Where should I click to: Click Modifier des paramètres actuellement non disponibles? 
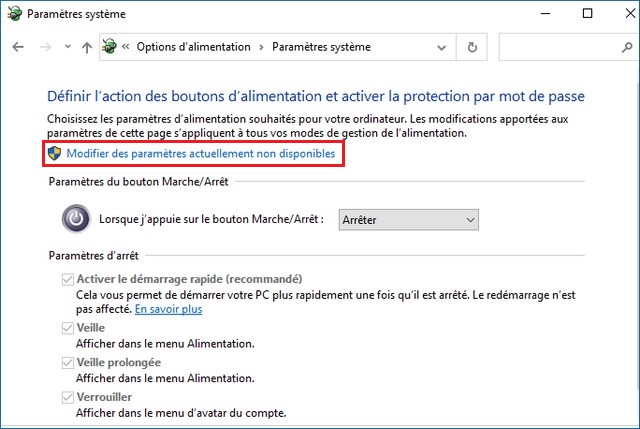pyautogui.click(x=200, y=153)
